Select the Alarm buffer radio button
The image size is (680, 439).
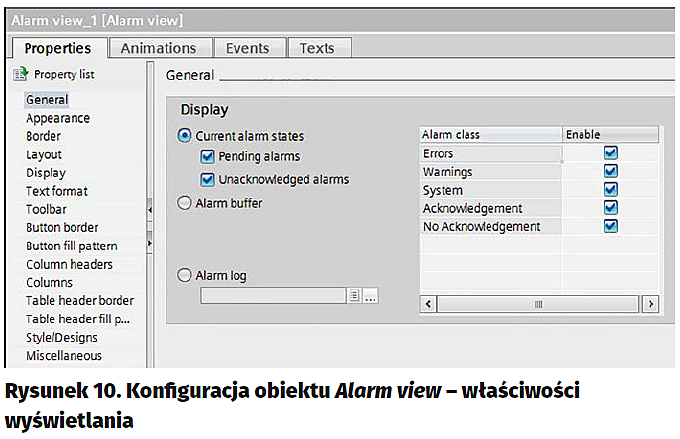click(x=183, y=203)
